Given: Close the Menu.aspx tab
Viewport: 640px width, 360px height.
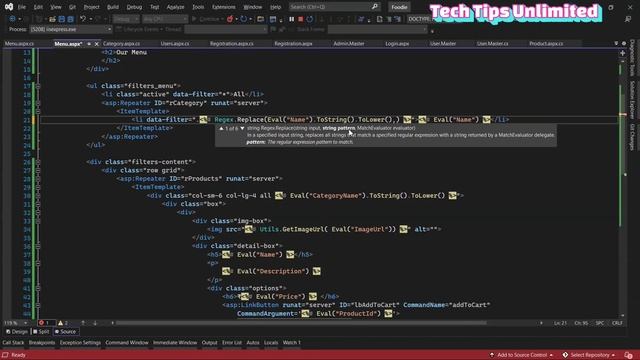Looking at the screenshot, I should [x=97, y=44].
